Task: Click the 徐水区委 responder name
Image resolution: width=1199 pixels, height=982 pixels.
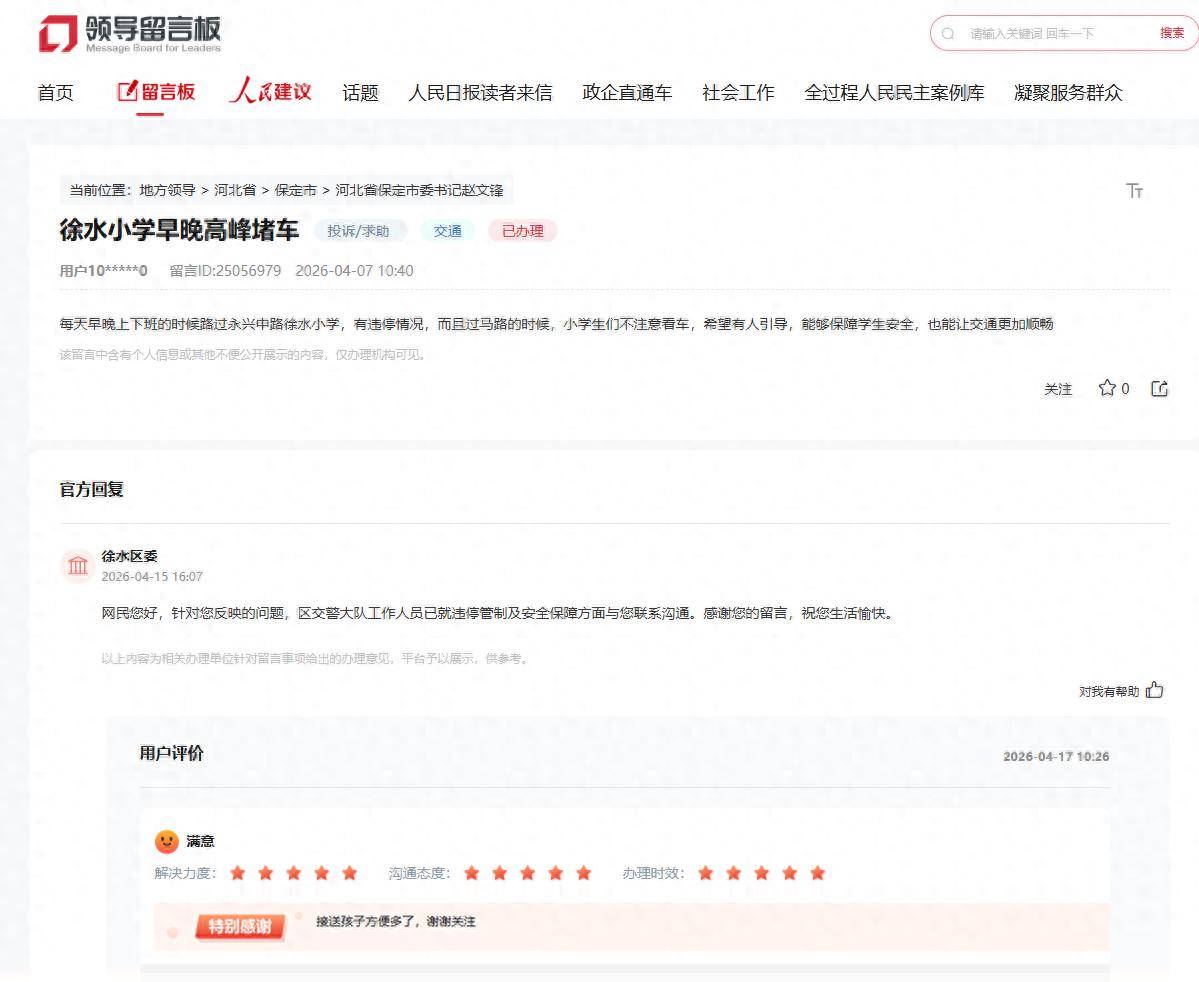Action: click(129, 556)
